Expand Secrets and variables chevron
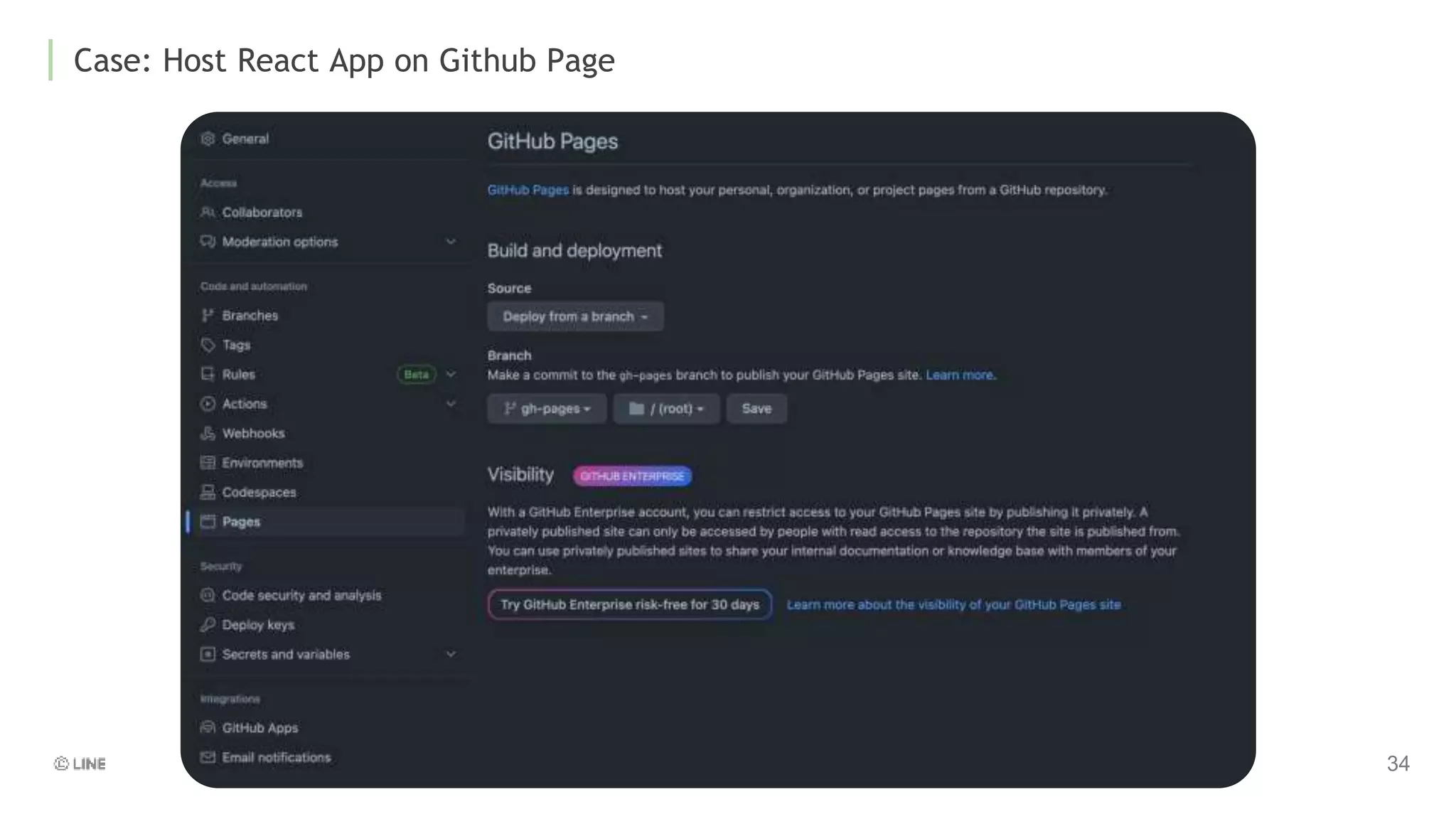Viewport: 1456px width, 819px height. pyautogui.click(x=451, y=654)
